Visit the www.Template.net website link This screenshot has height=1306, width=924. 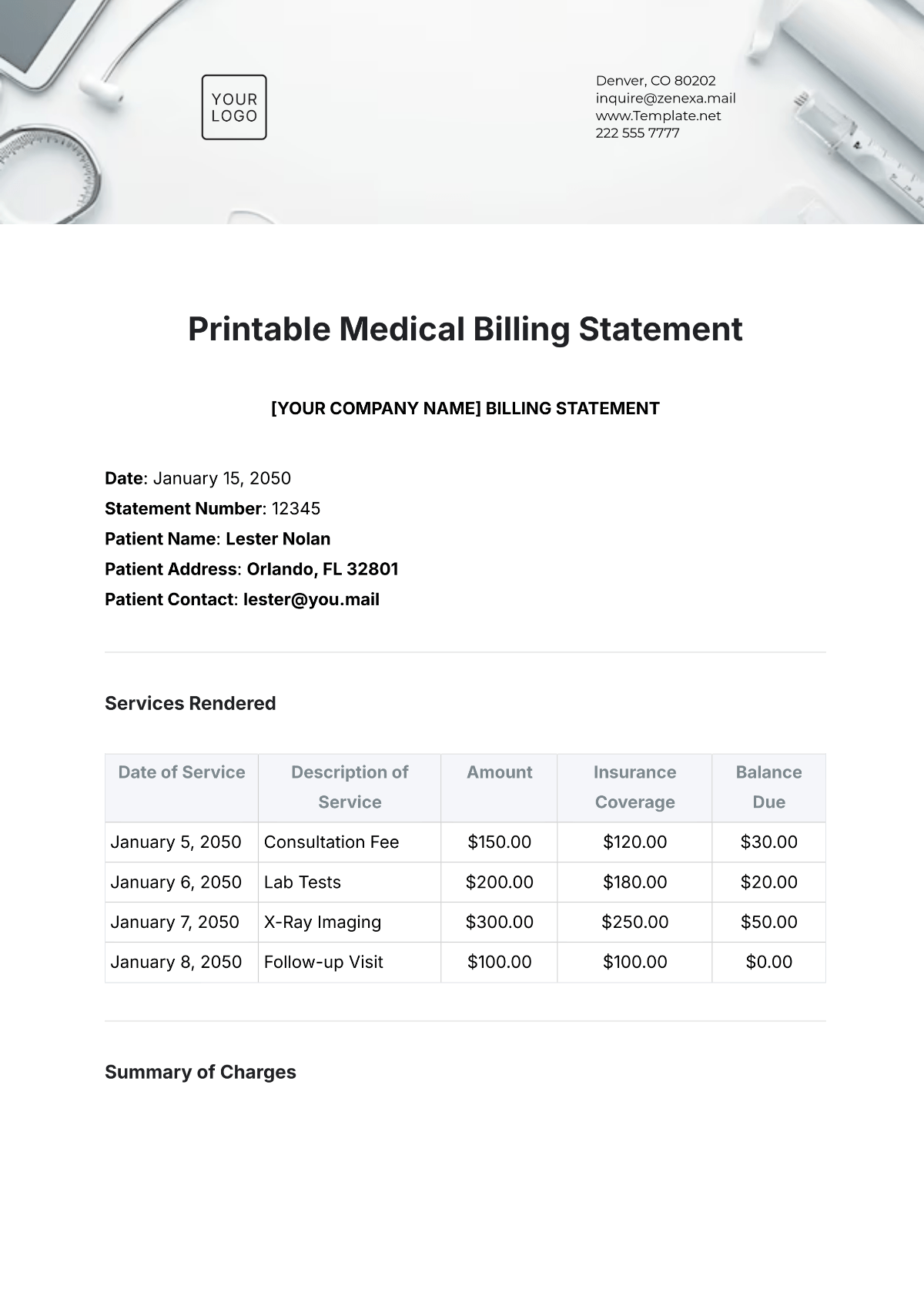(x=658, y=116)
